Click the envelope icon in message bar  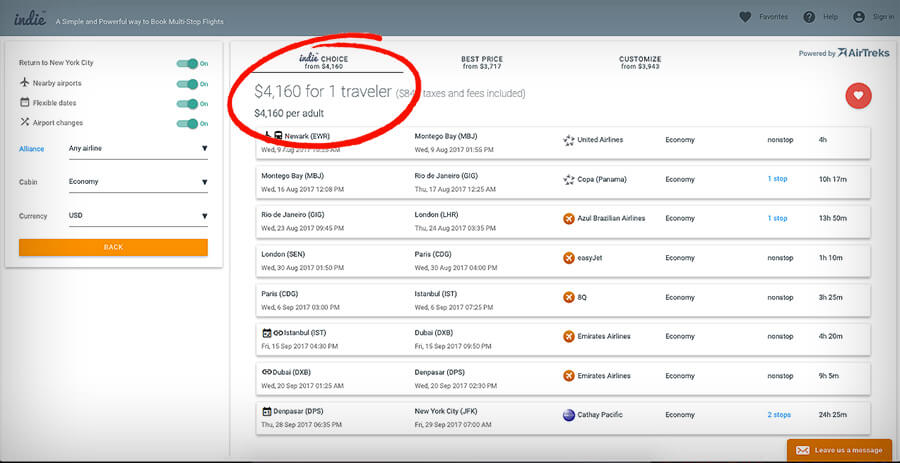tap(802, 450)
